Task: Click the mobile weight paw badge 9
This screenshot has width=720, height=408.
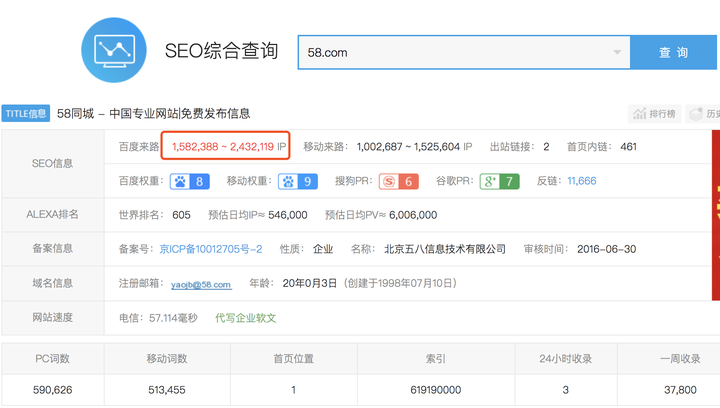Action: click(x=298, y=181)
